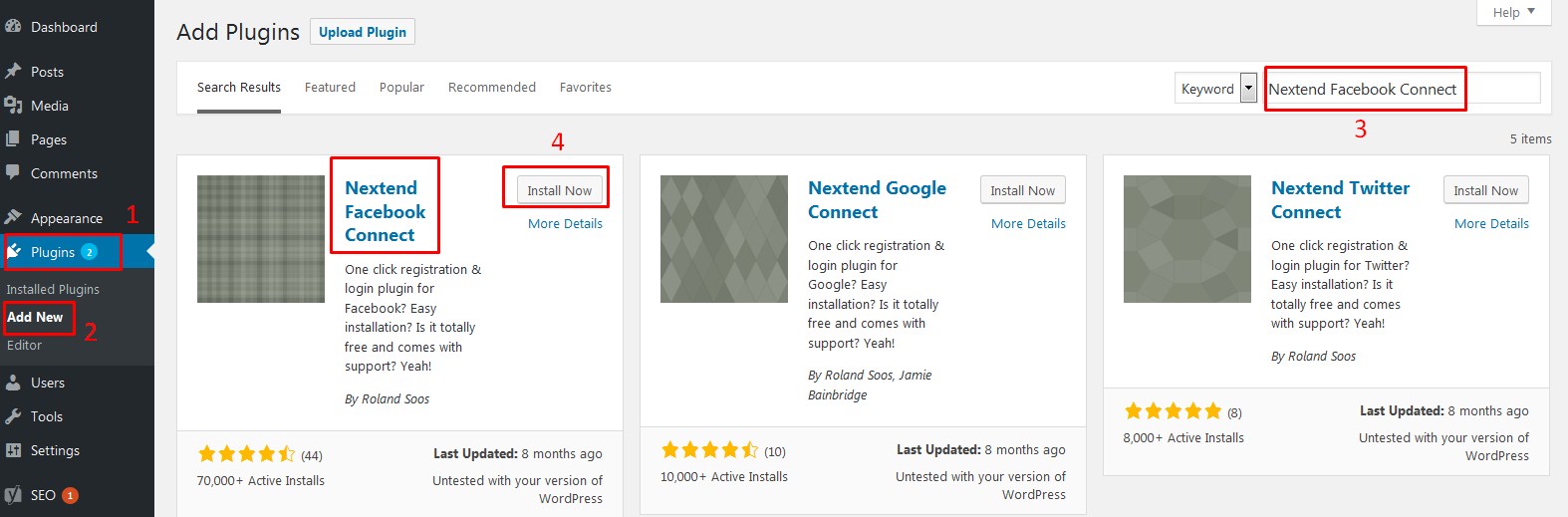
Task: Click the Users person icon
Action: pos(13,383)
